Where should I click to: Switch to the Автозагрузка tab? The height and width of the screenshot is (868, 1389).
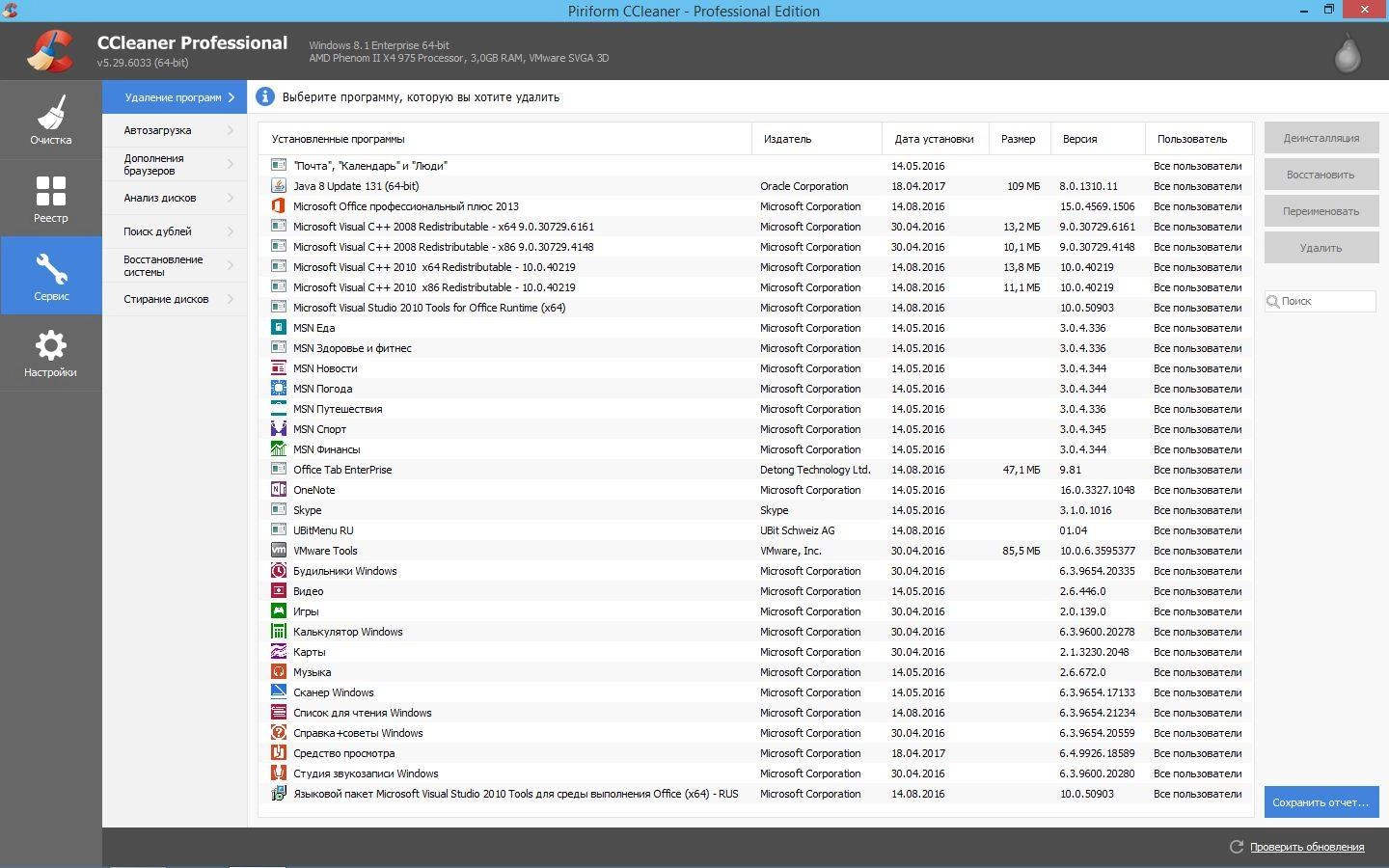[x=175, y=130]
